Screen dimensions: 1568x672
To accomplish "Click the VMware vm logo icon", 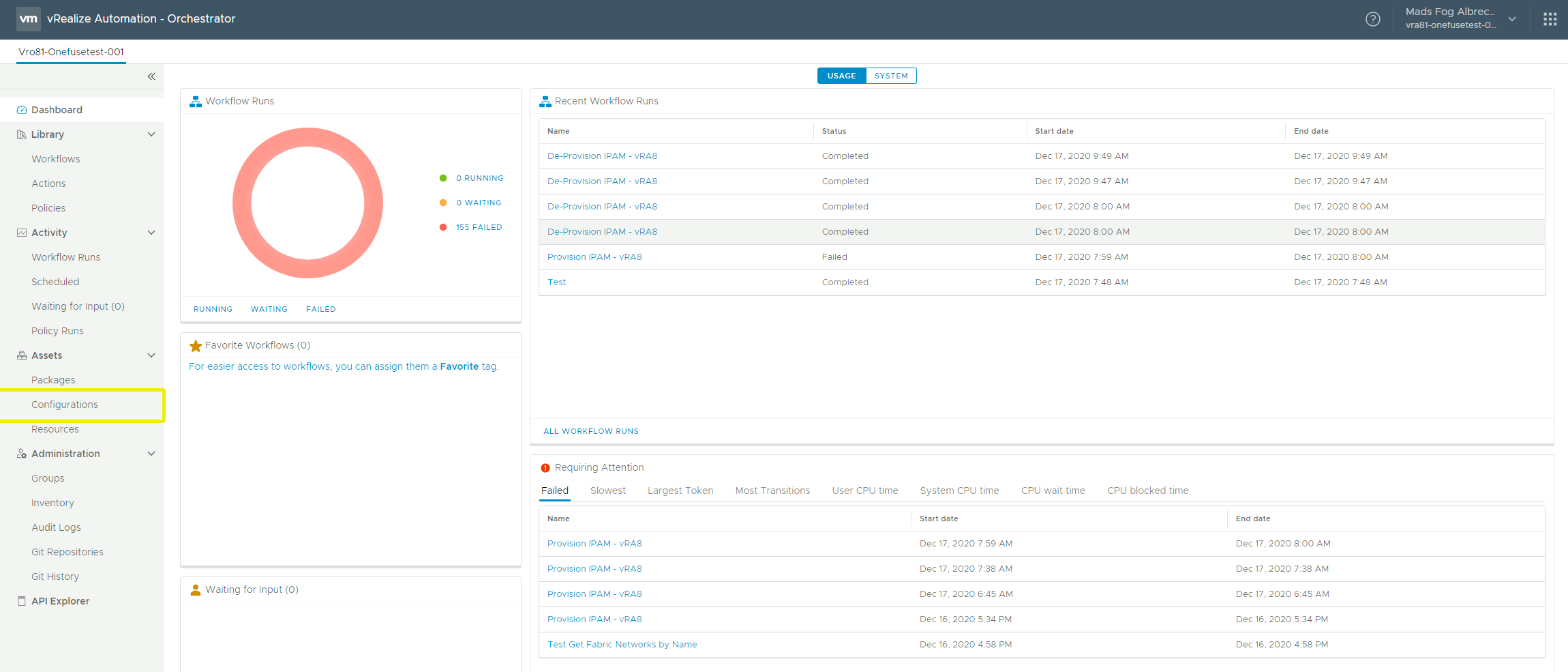I will [x=28, y=18].
